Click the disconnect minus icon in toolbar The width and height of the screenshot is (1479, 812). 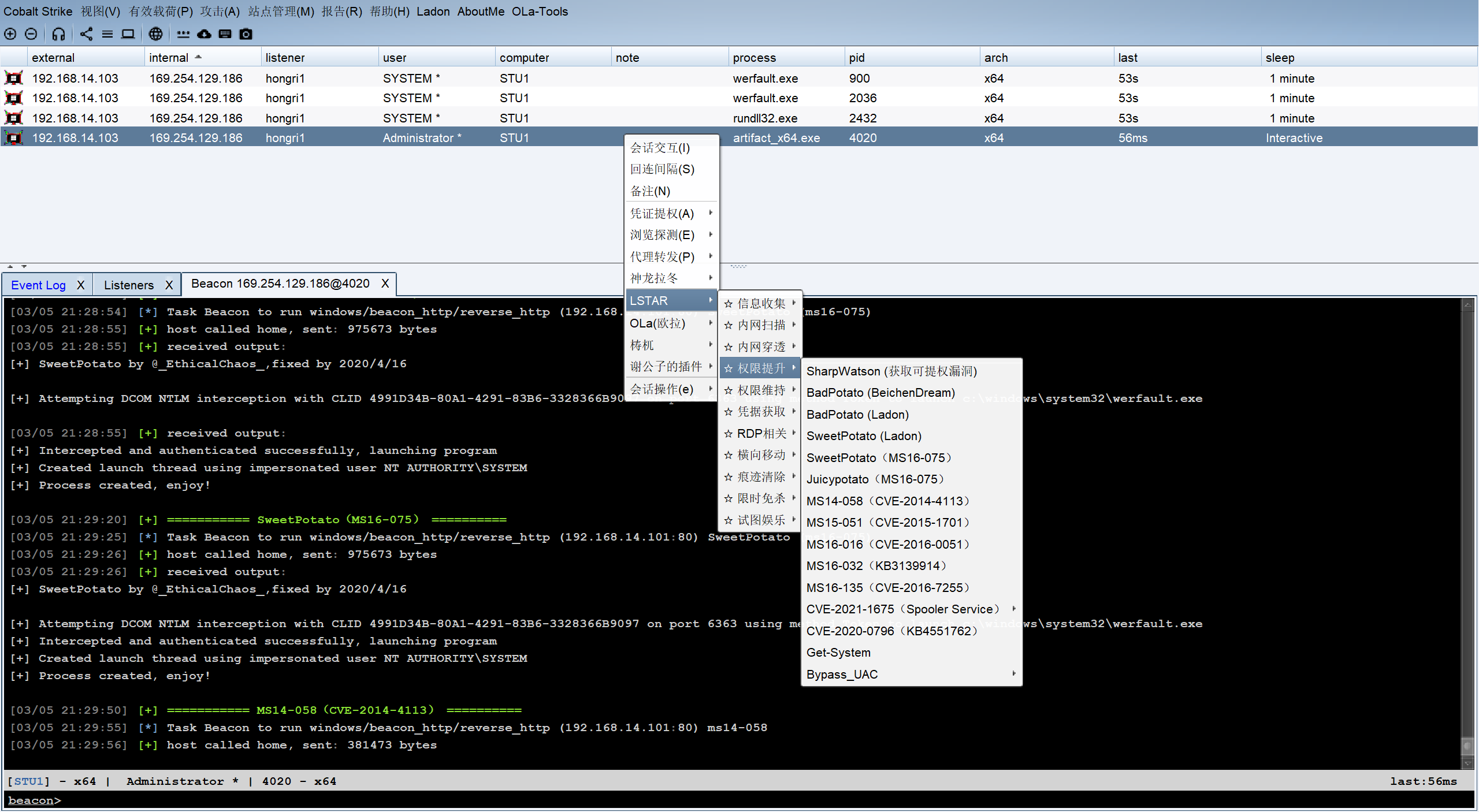[x=31, y=34]
